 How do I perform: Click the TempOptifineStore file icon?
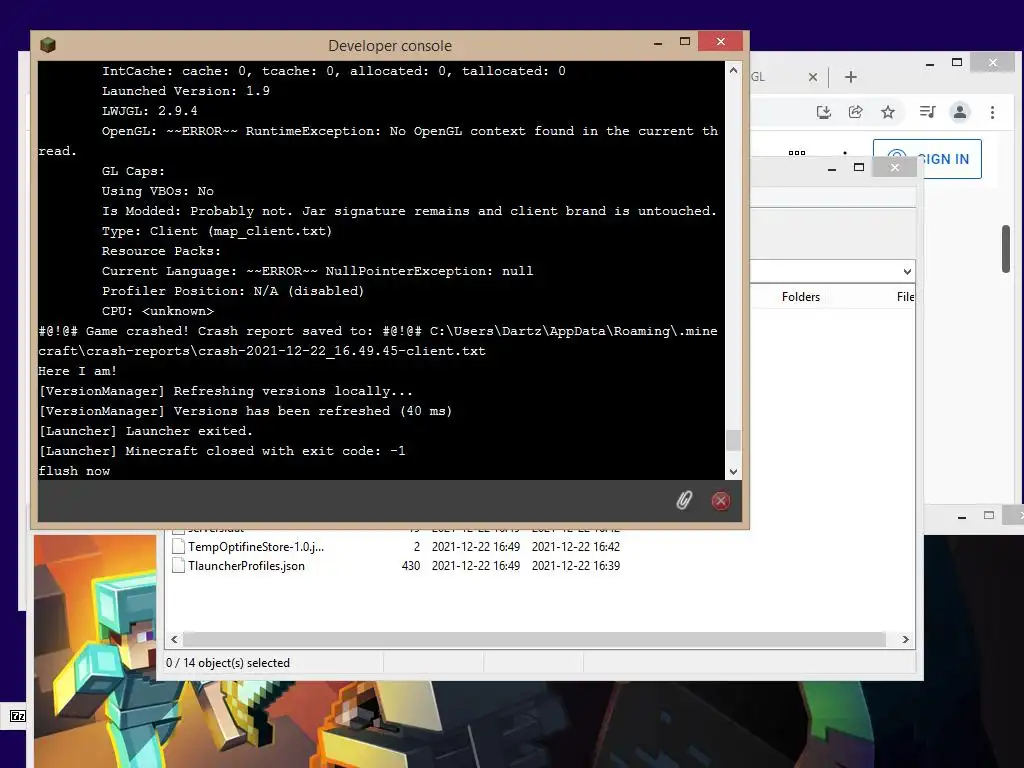point(178,547)
